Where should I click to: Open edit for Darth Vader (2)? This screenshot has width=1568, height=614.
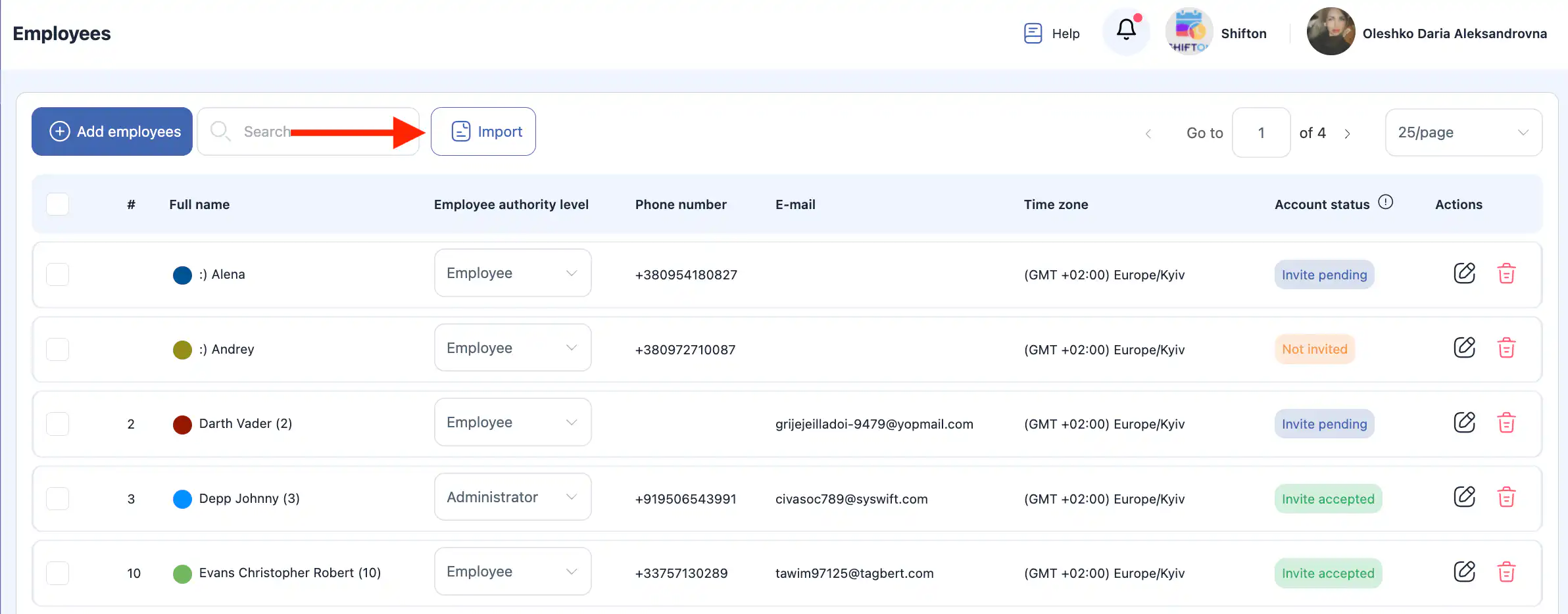[1464, 423]
